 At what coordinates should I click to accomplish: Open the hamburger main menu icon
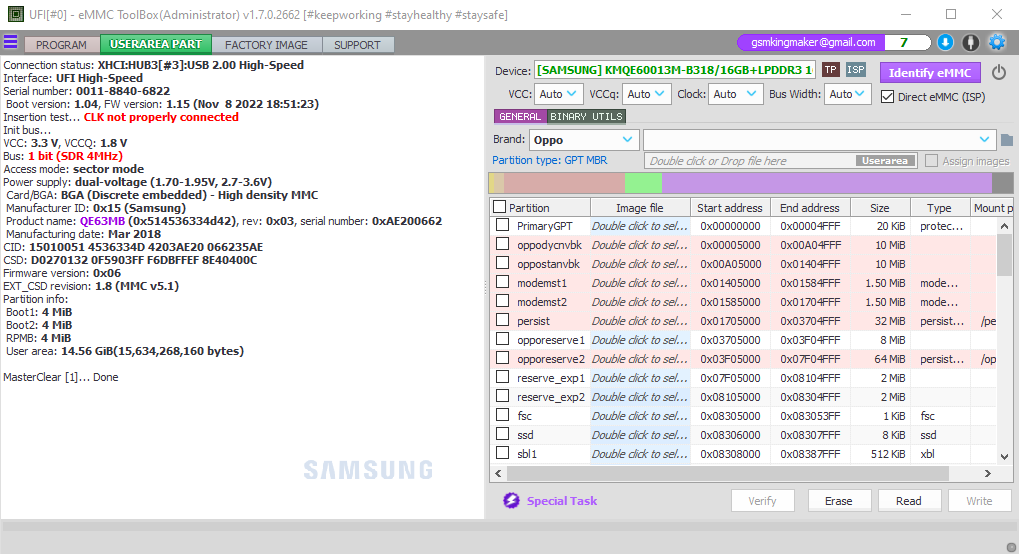pyautogui.click(x=10, y=42)
